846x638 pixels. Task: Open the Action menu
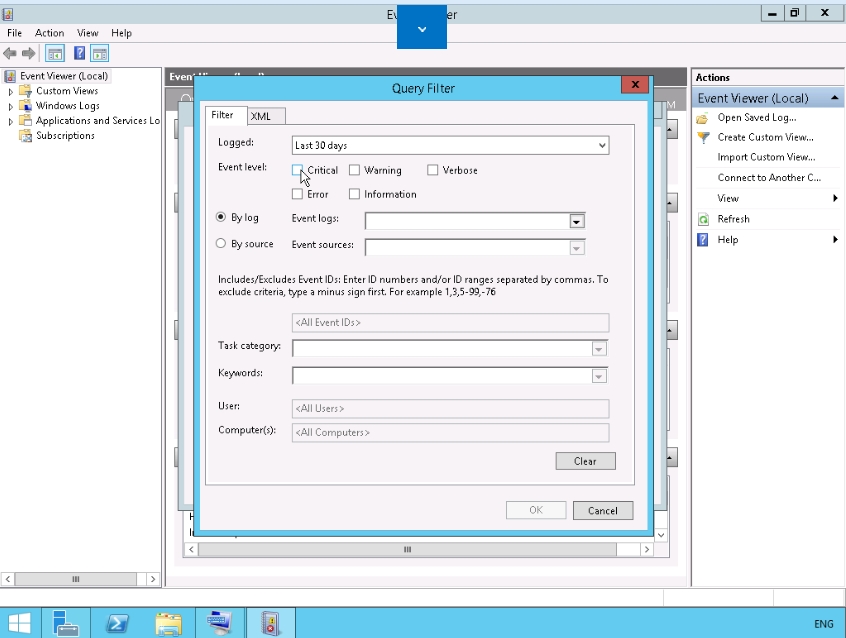tap(49, 33)
